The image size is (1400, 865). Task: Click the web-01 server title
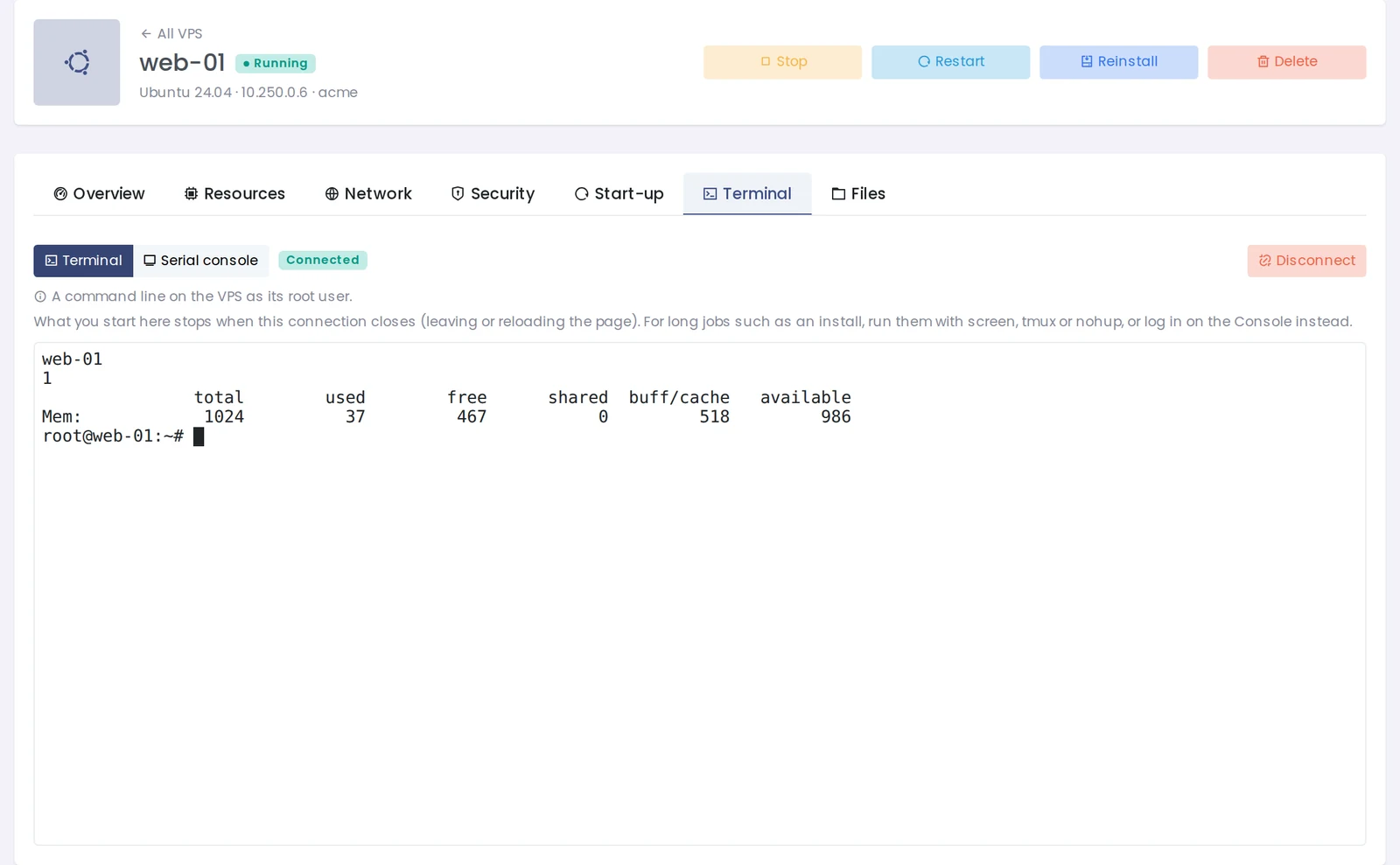[182, 62]
